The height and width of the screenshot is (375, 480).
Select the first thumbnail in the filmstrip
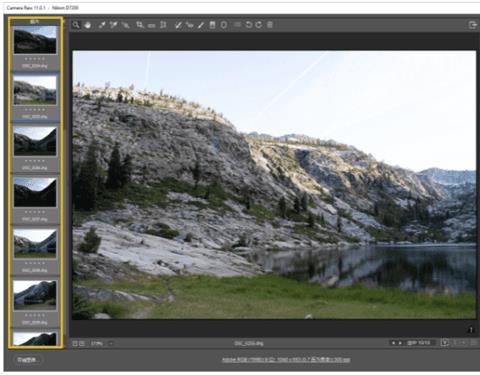(35, 40)
